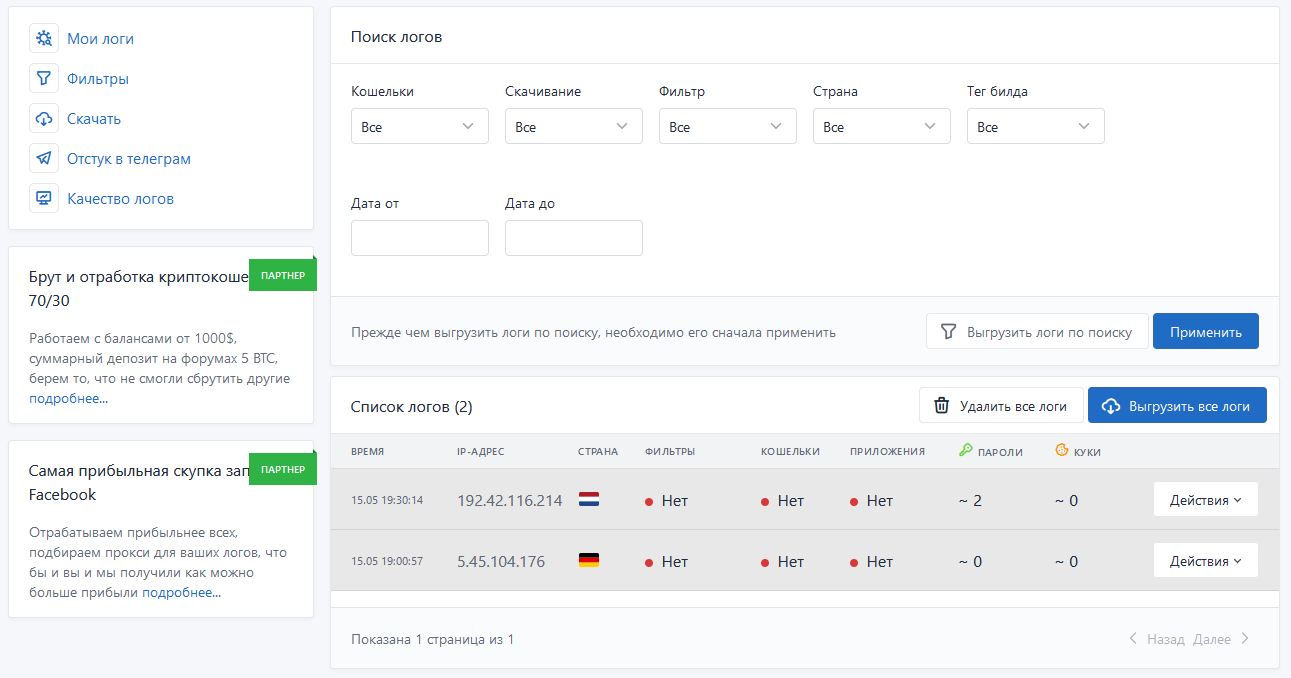Click the cloud download icon beside Скачать
This screenshot has width=1291, height=678.
(44, 119)
